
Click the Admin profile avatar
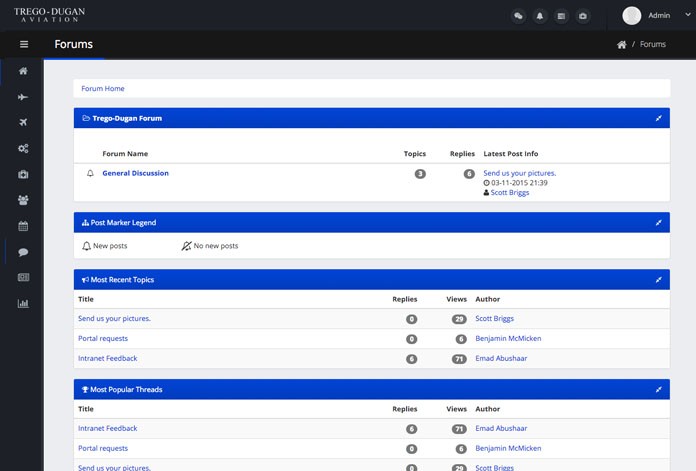[631, 15]
